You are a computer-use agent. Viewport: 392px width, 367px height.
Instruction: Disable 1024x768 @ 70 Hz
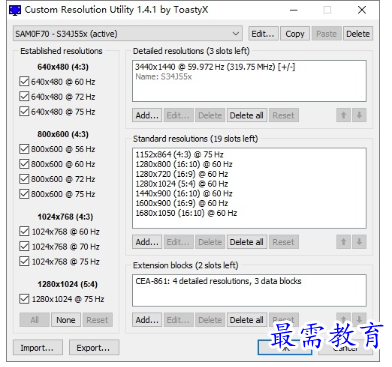pyautogui.click(x=24, y=246)
